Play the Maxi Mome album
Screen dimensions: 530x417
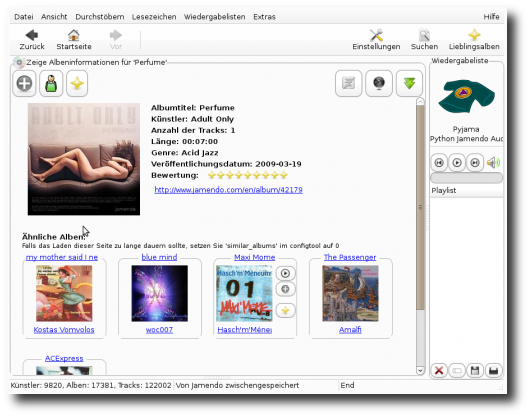pos(285,273)
